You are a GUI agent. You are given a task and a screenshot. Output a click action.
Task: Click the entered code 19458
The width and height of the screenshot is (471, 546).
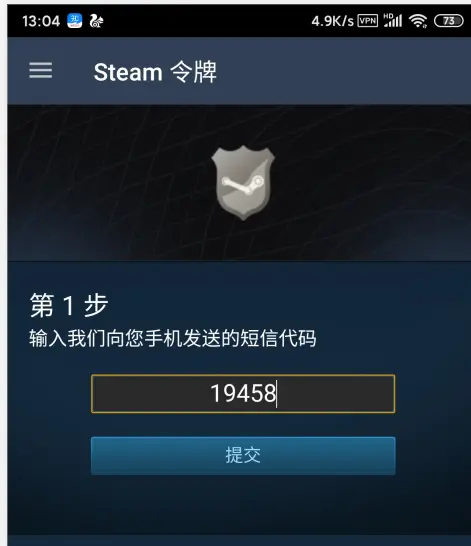243,393
